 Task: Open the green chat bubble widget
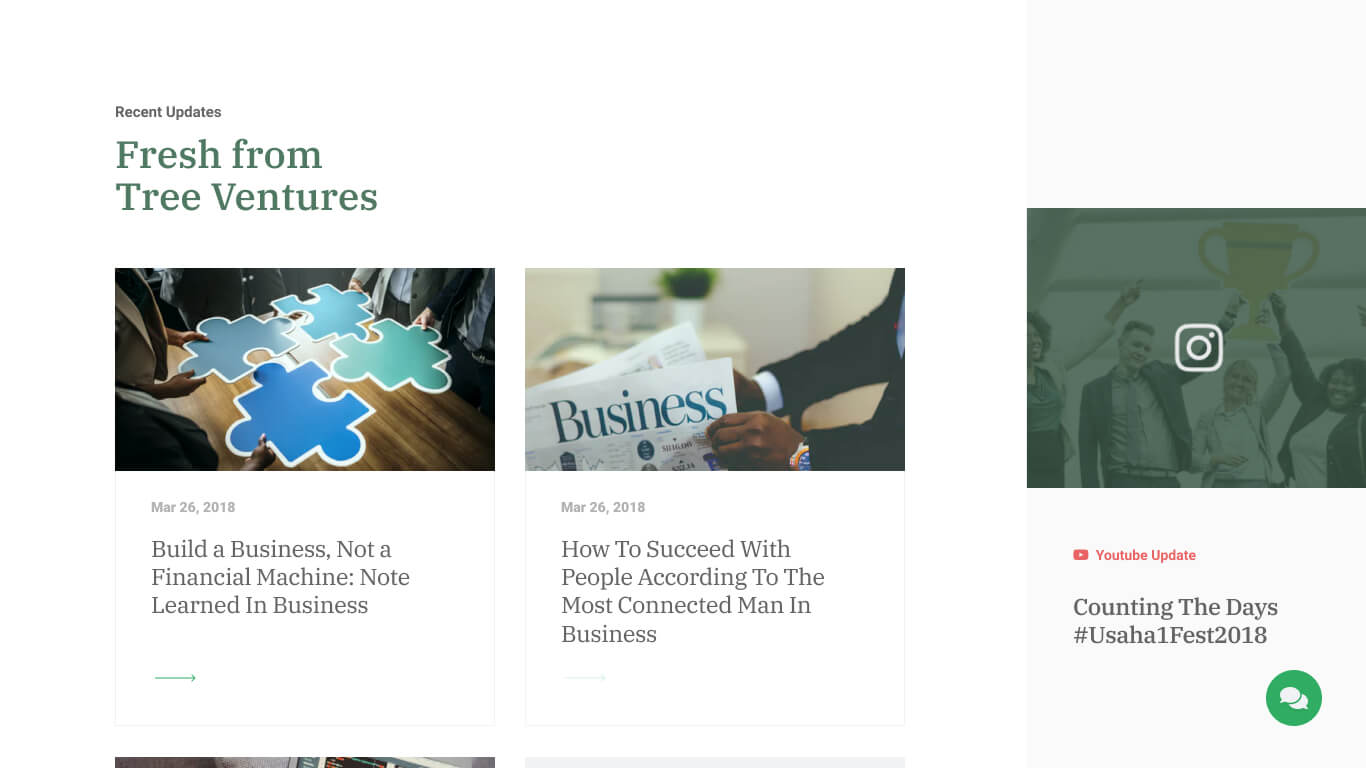click(x=1293, y=698)
